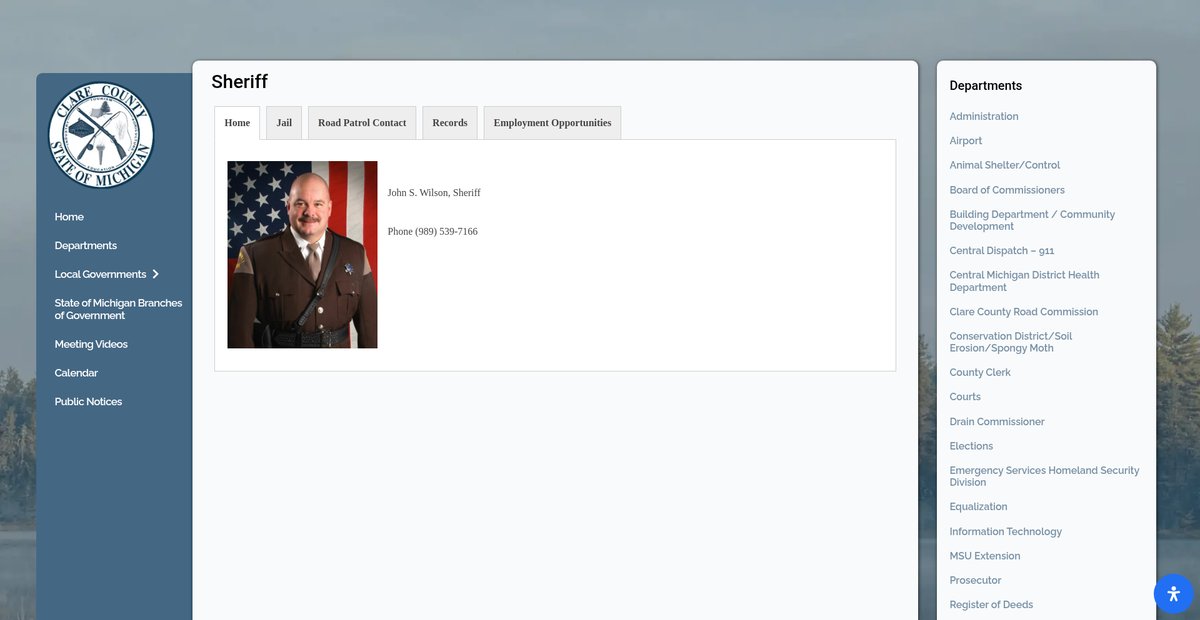Open the Airport department link

pyautogui.click(x=966, y=141)
